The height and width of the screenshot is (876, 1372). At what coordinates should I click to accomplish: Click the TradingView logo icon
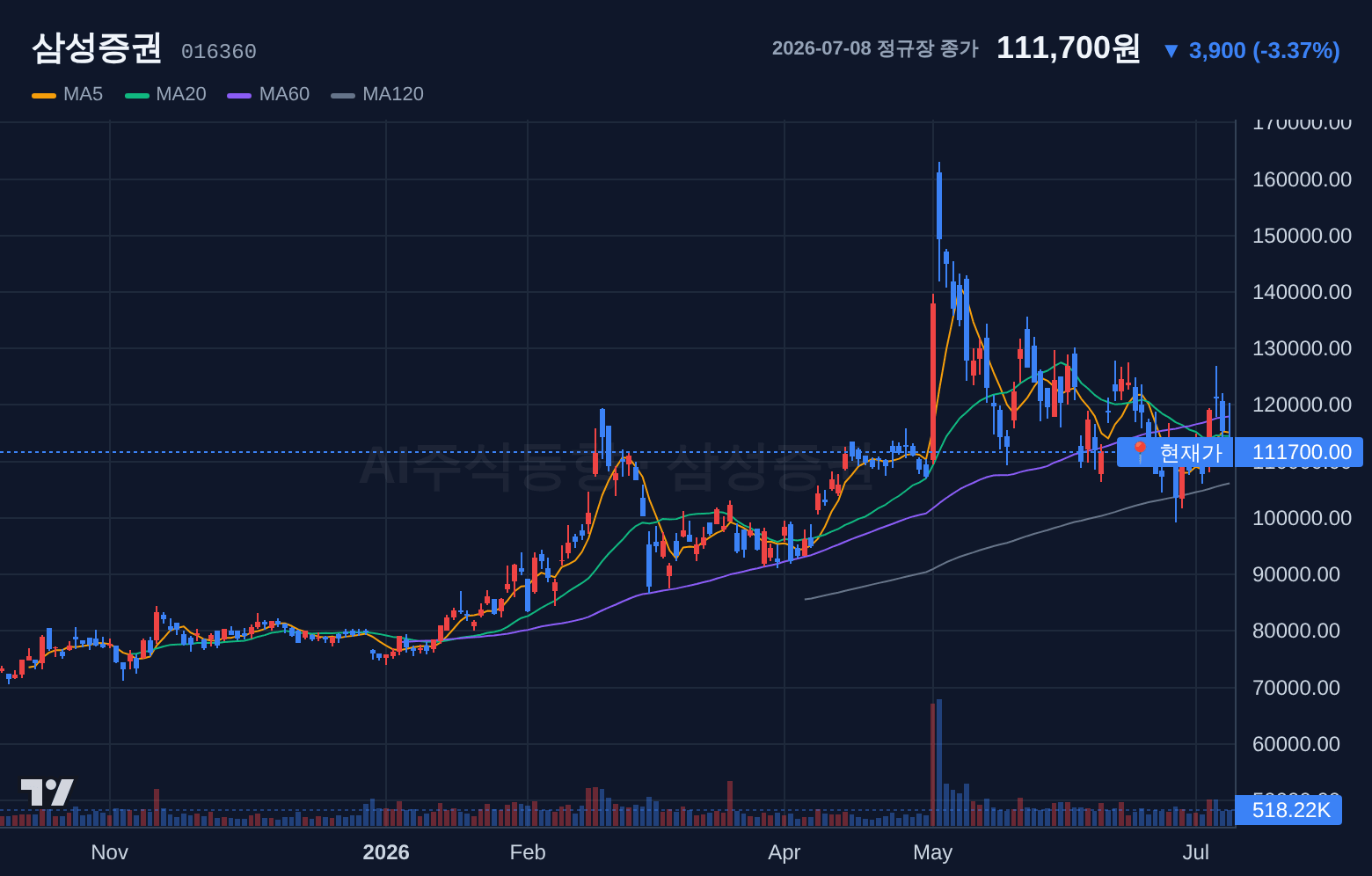tap(47, 792)
